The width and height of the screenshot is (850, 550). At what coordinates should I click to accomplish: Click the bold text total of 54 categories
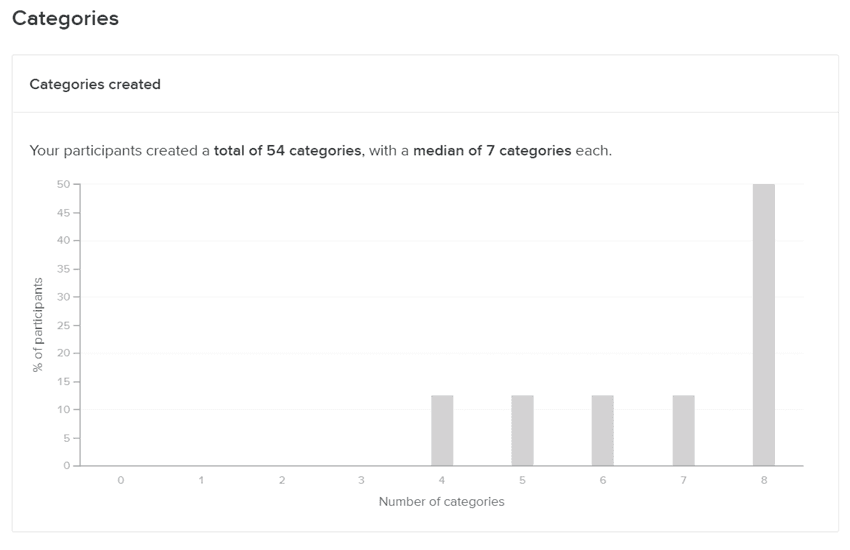[x=287, y=151]
